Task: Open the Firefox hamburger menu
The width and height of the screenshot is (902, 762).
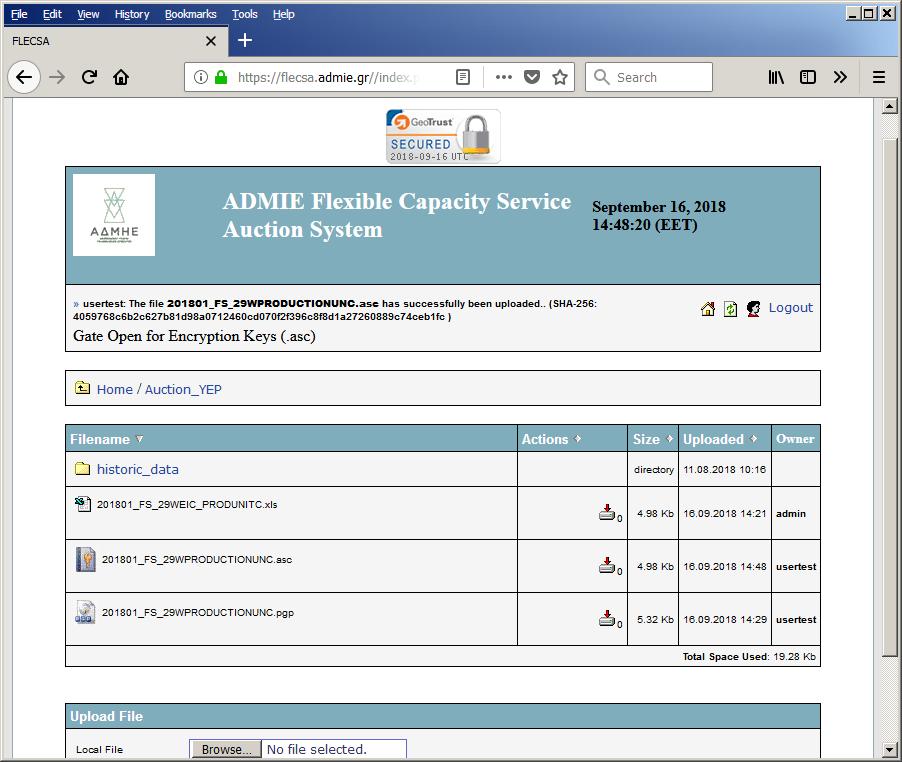Action: point(878,77)
